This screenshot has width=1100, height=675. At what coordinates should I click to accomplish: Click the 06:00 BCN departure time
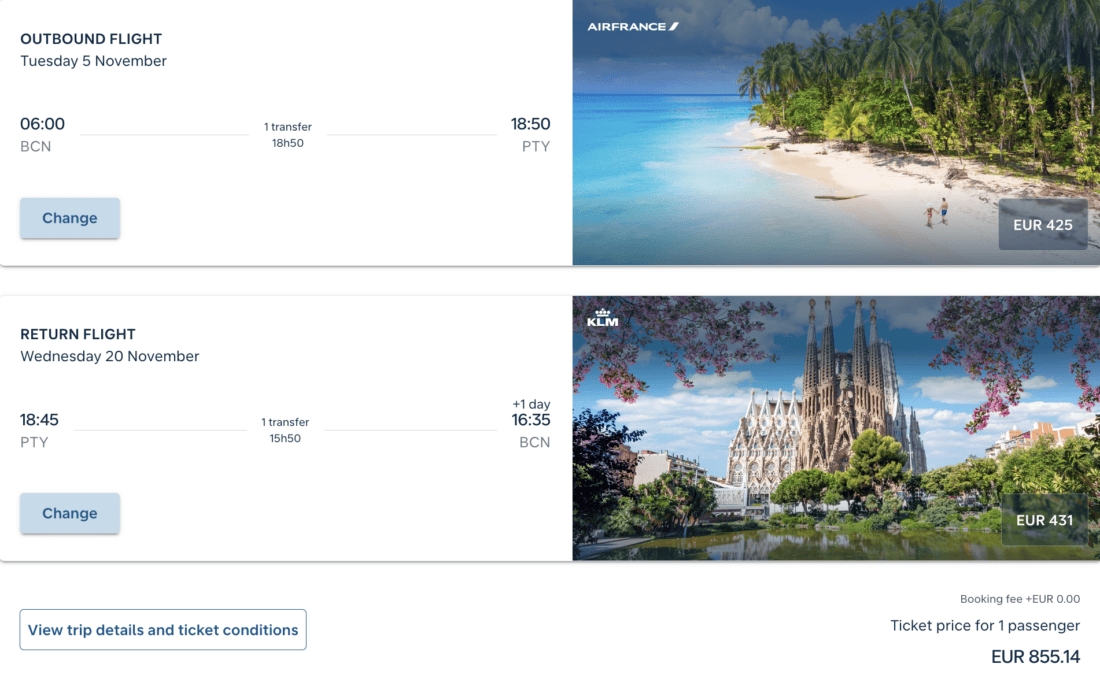(42, 134)
